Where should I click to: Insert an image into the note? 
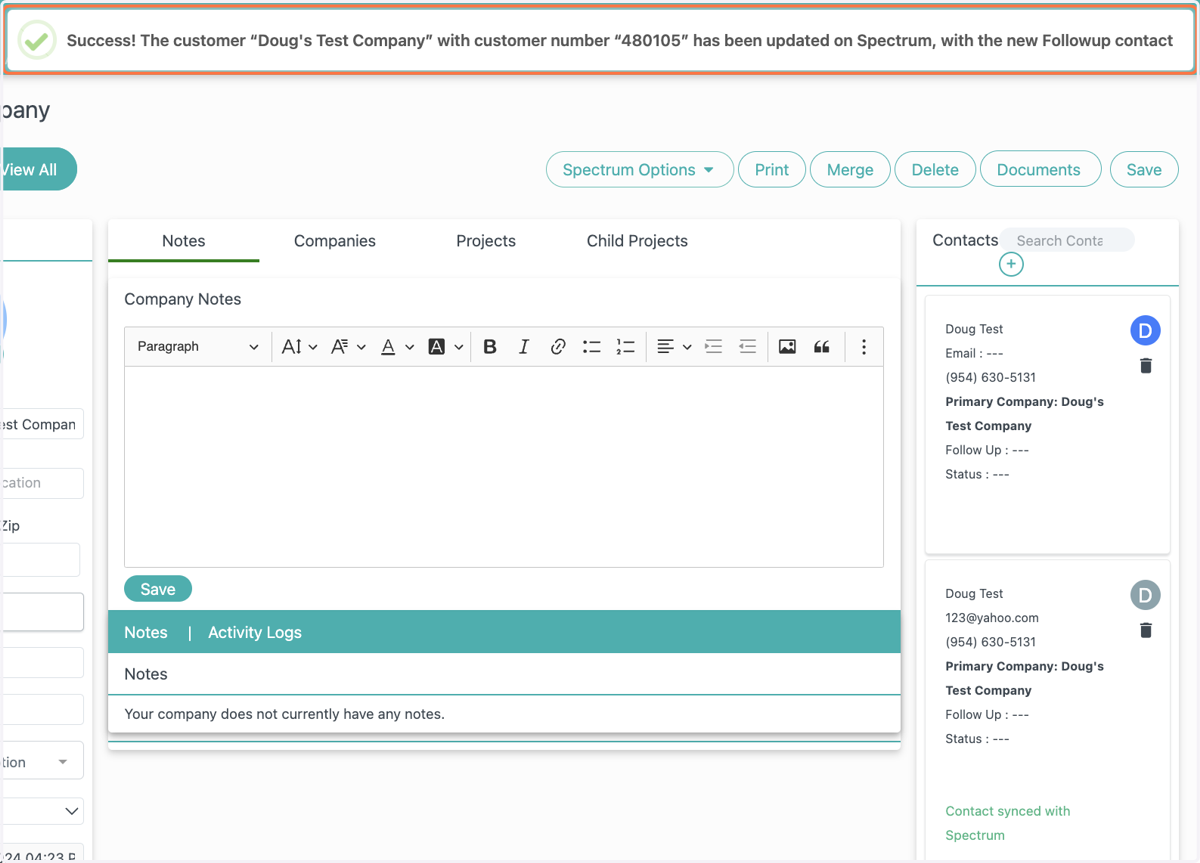[788, 347]
